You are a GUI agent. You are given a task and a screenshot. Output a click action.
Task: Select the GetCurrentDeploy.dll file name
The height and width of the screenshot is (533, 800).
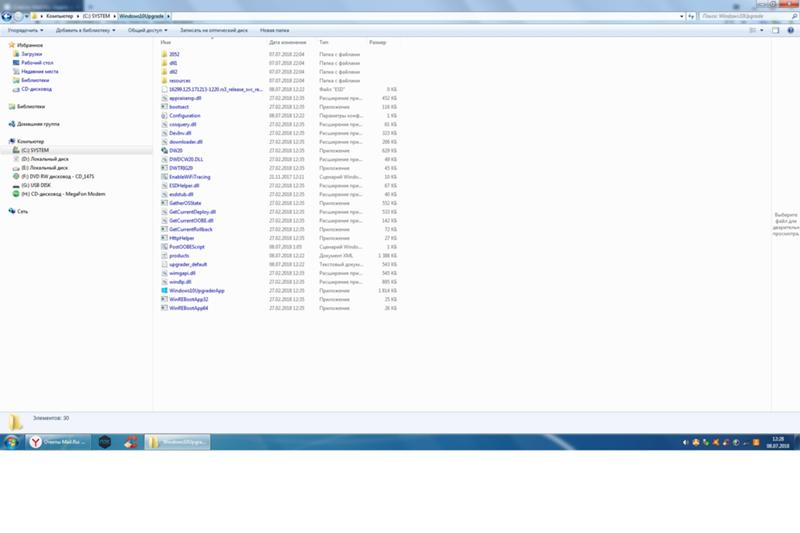click(192, 212)
